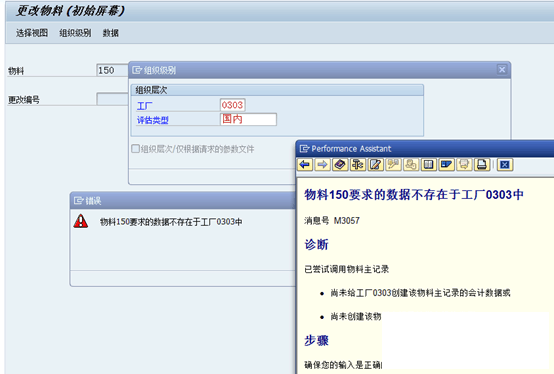This screenshot has width=554, height=374.
Task: Click the 错误 dialog title icon
Action: (x=78, y=201)
